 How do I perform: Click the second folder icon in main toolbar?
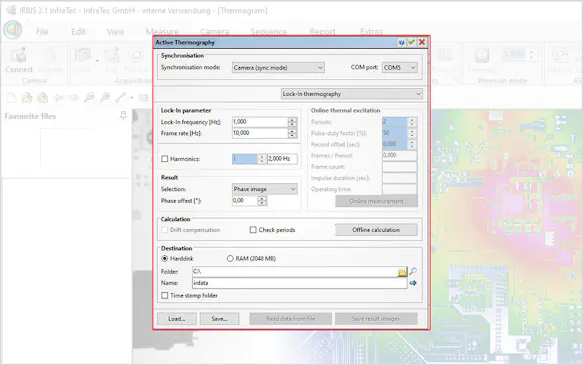[43, 98]
